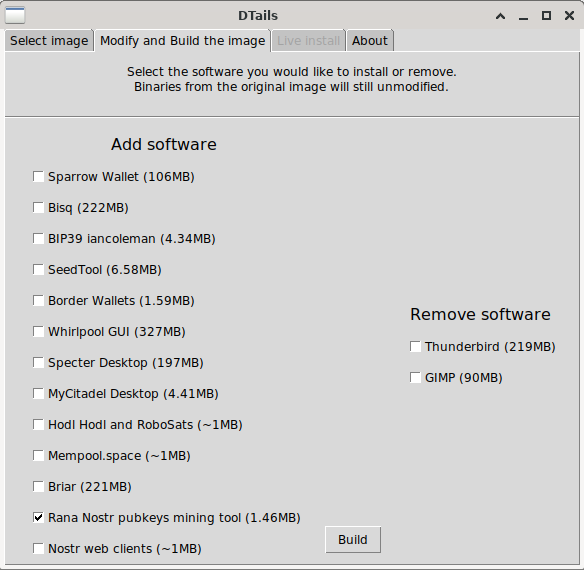Mark Thunderbird (219MB) for removal
584x570 pixels.
coord(415,346)
